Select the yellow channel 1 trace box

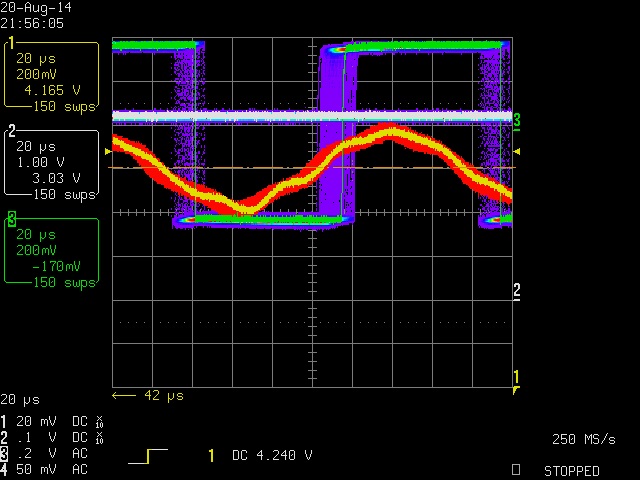[51, 75]
